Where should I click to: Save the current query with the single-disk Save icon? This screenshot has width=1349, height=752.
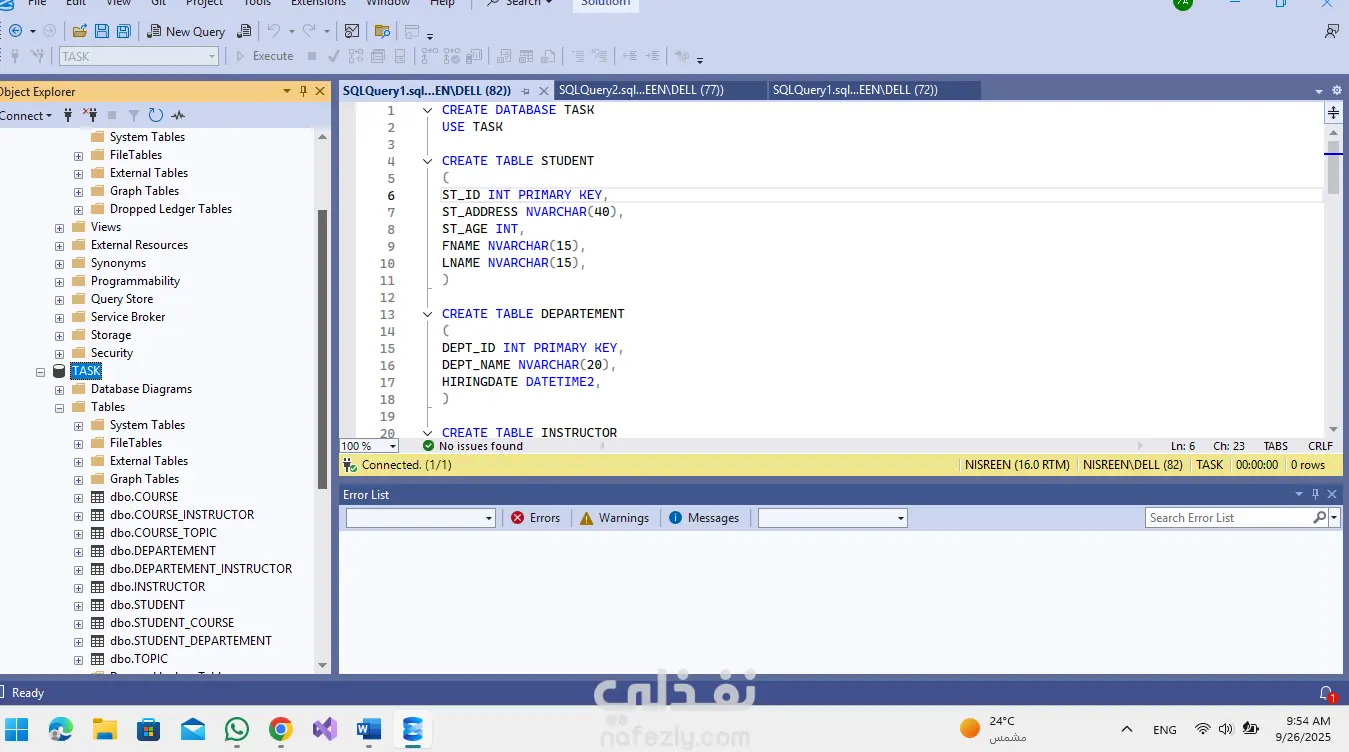[101, 31]
